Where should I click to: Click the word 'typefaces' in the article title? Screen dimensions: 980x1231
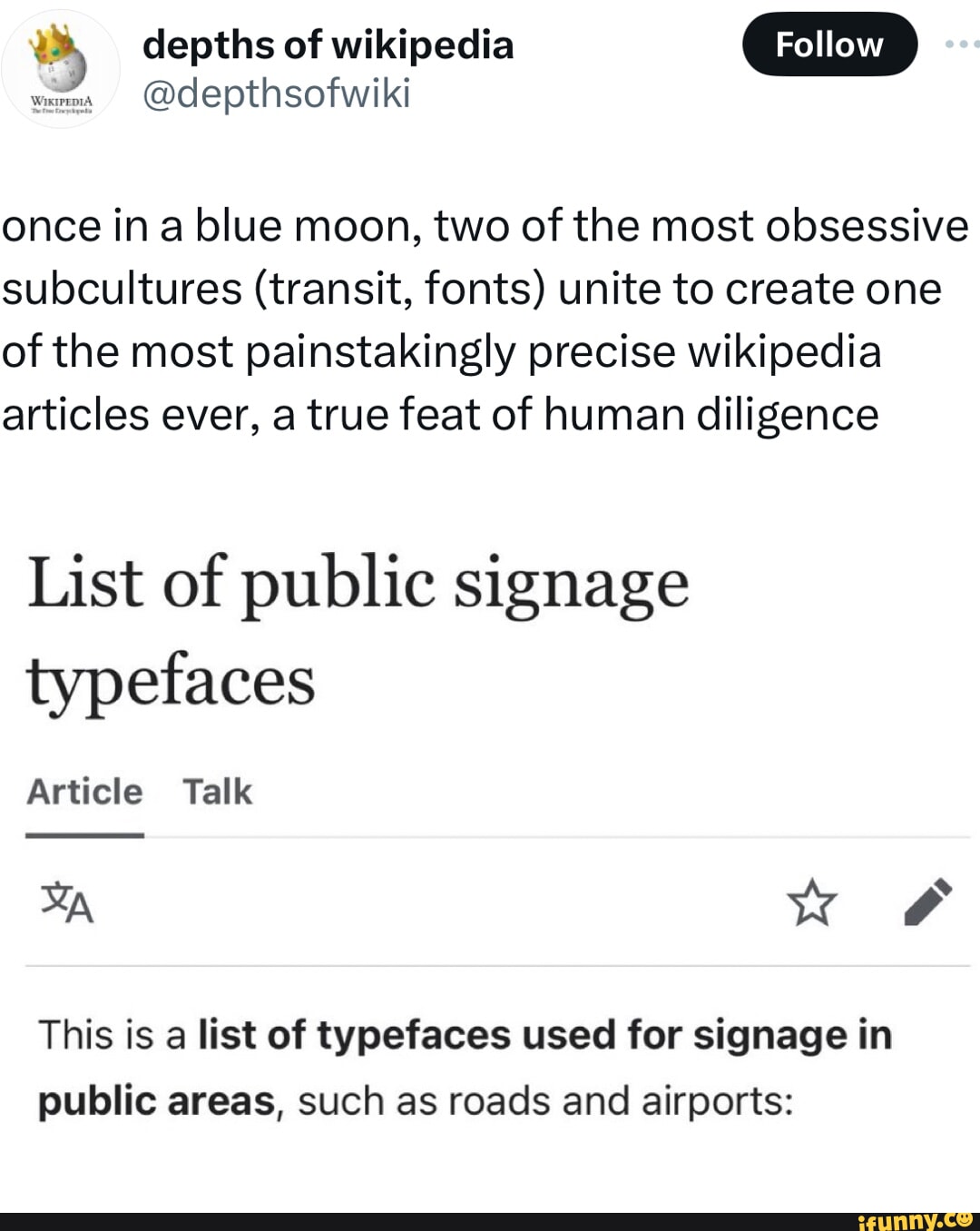tap(171, 682)
